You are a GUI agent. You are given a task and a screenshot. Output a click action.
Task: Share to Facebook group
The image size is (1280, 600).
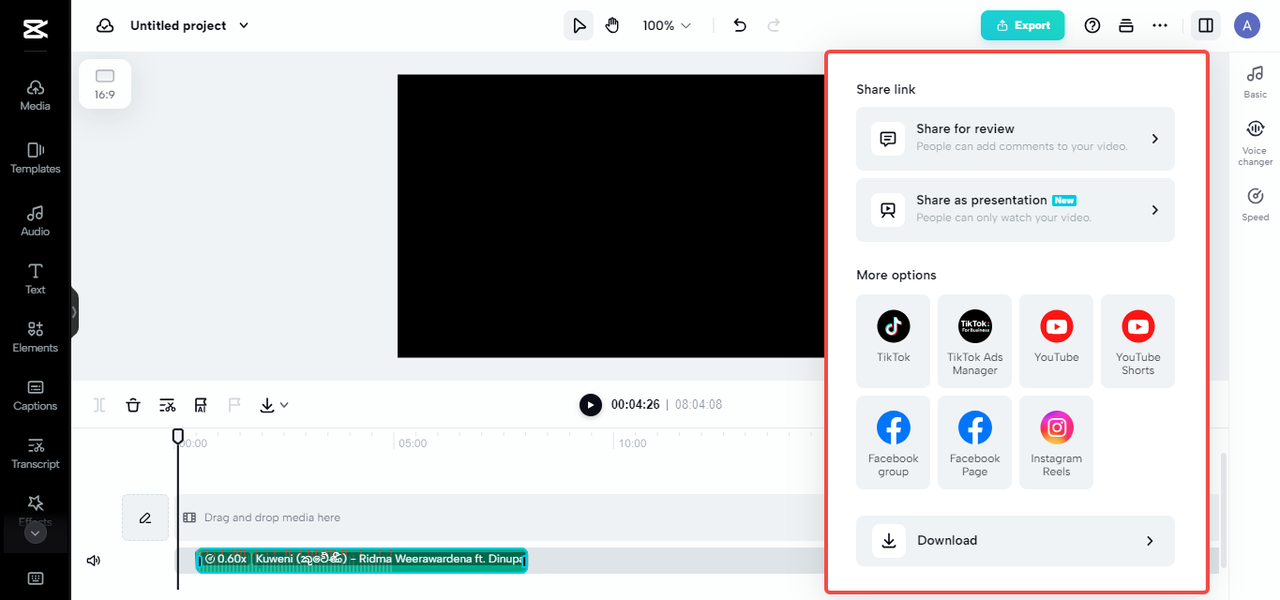click(893, 443)
